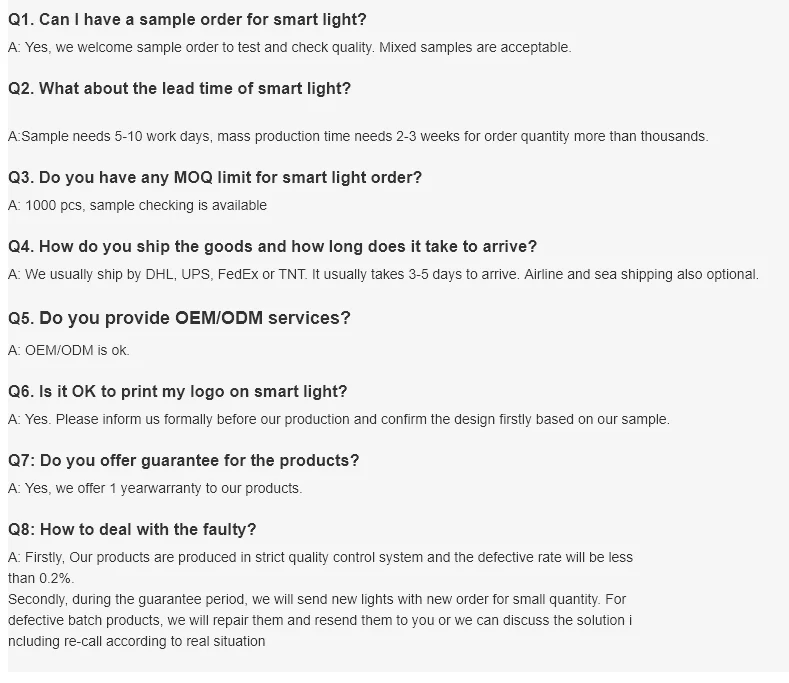Click the line starting 'Secondly, during the guarantee period'
This screenshot has width=789, height=683.
coord(317,599)
